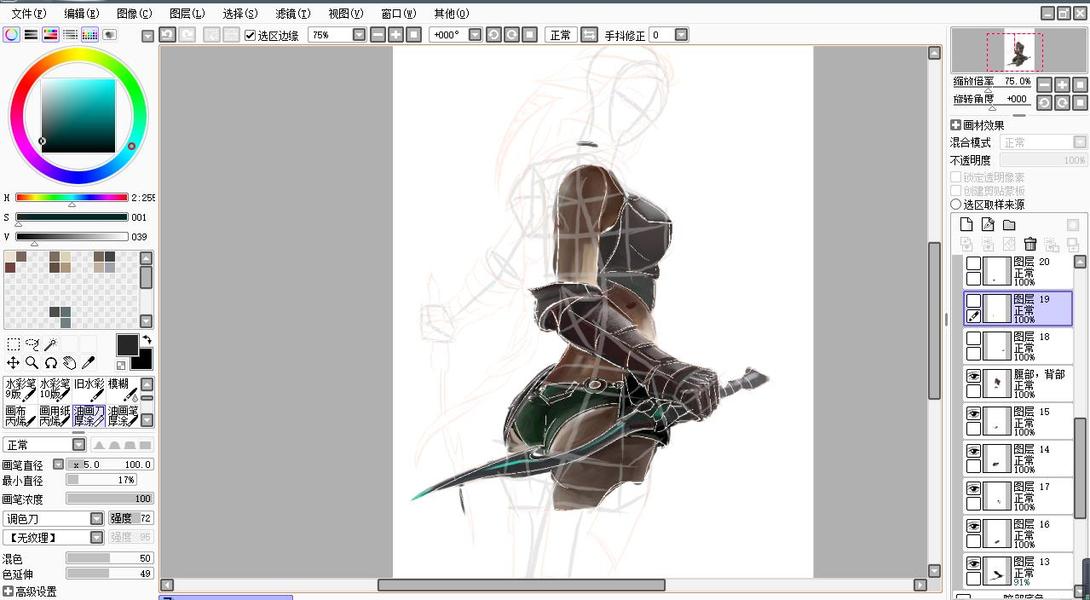This screenshot has height=600, width=1090.
Task: Select the rectangular selection tool
Action: 13,344
